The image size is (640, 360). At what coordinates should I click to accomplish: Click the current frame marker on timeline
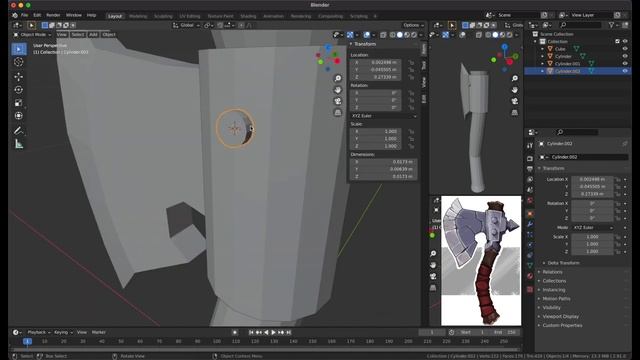(27, 341)
